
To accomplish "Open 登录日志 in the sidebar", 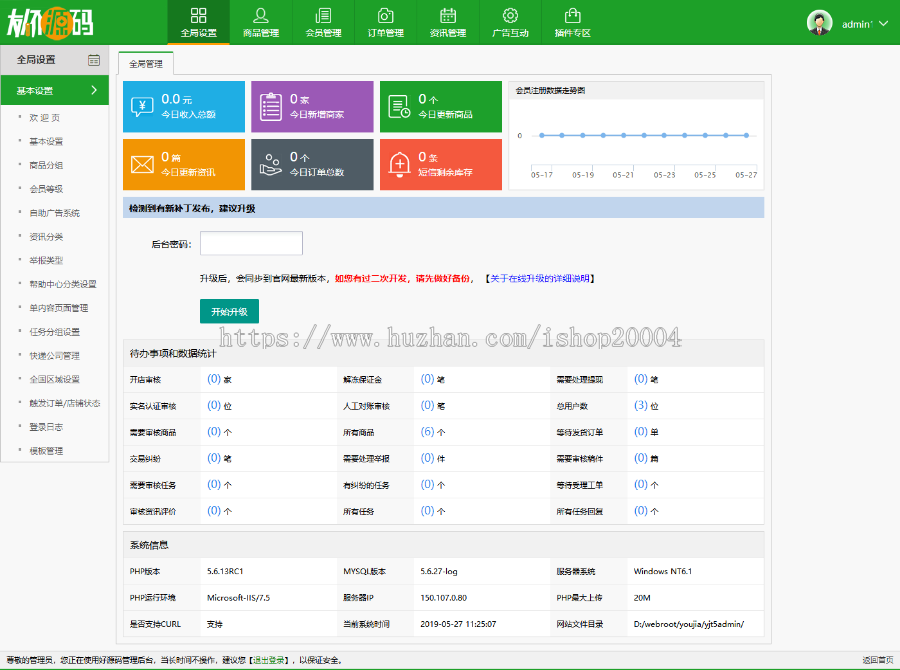I will 46,427.
